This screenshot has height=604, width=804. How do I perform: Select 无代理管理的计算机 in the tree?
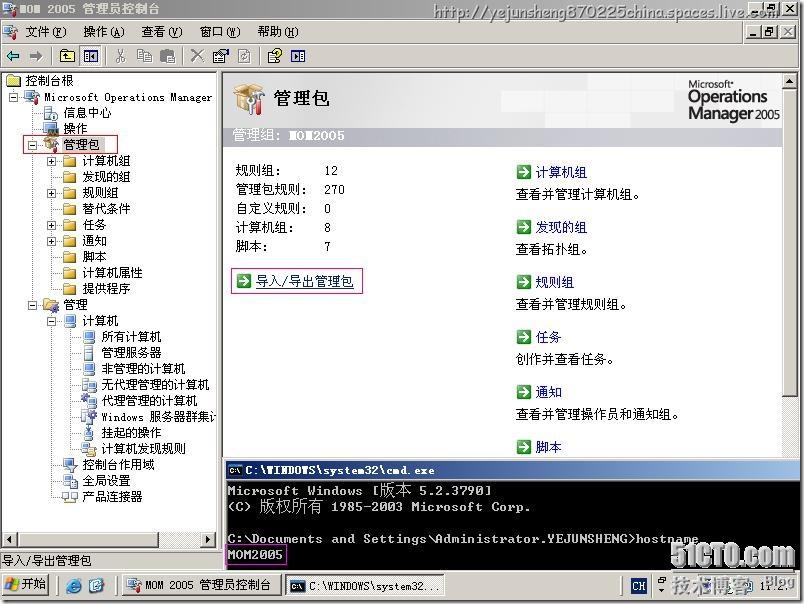pos(155,385)
